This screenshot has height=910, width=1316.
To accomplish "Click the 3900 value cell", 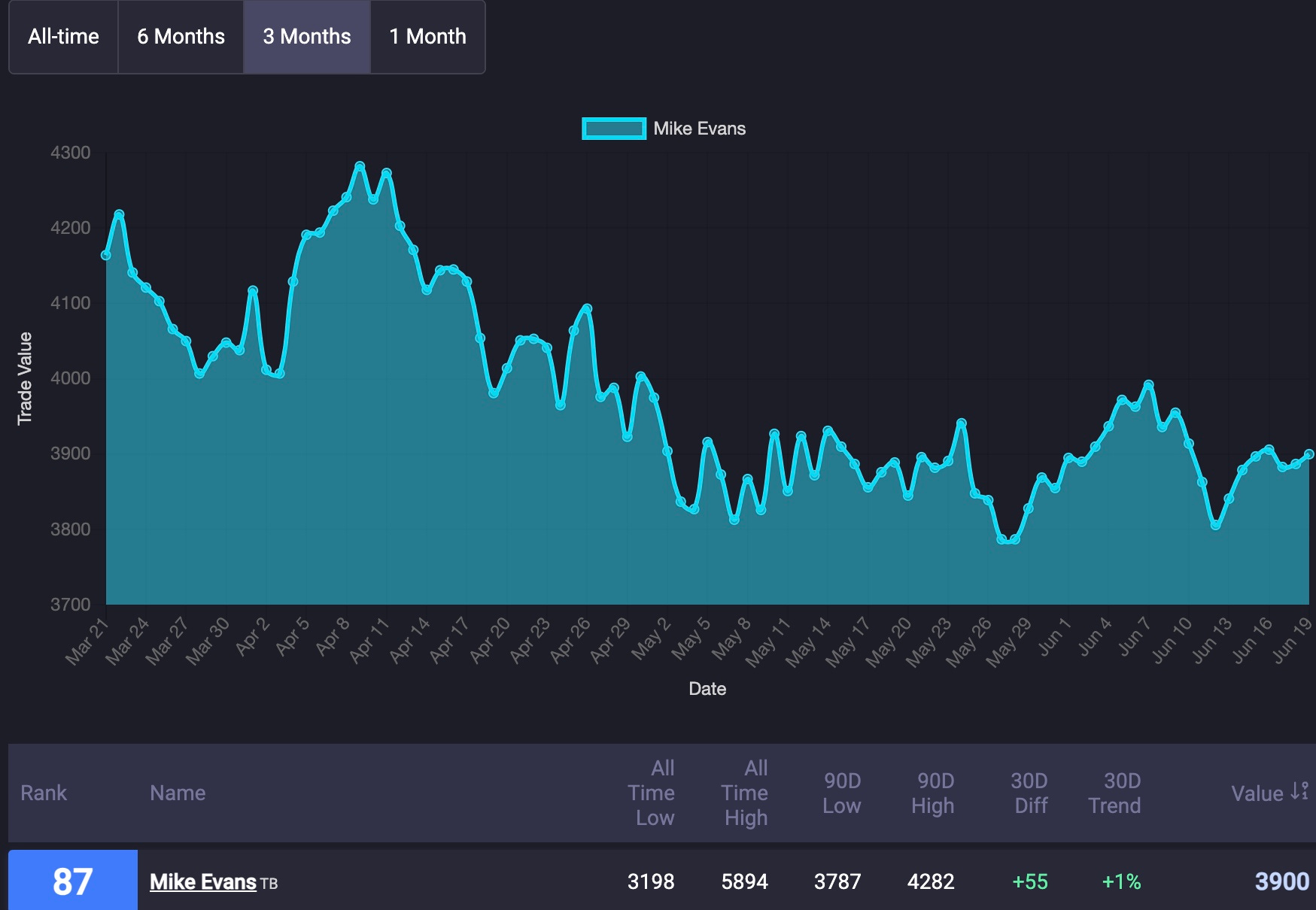I will coord(1282,881).
